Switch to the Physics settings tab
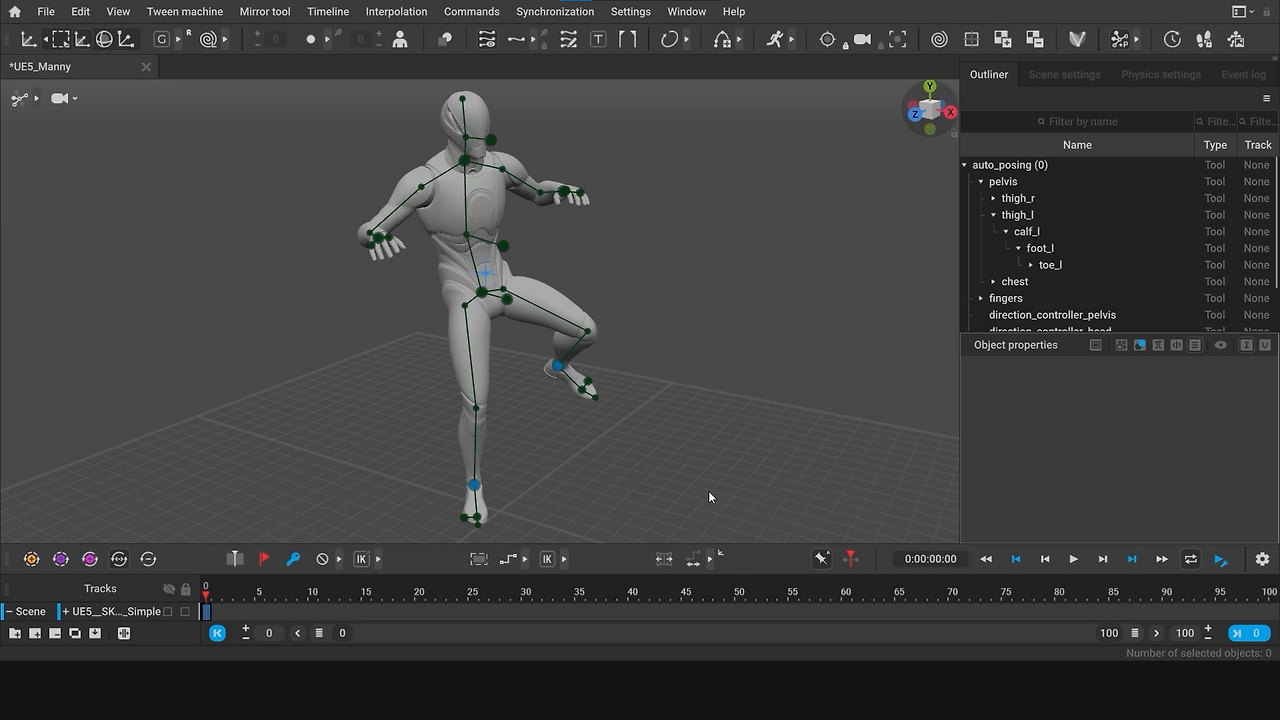Viewport: 1280px width, 720px height. [1161, 74]
